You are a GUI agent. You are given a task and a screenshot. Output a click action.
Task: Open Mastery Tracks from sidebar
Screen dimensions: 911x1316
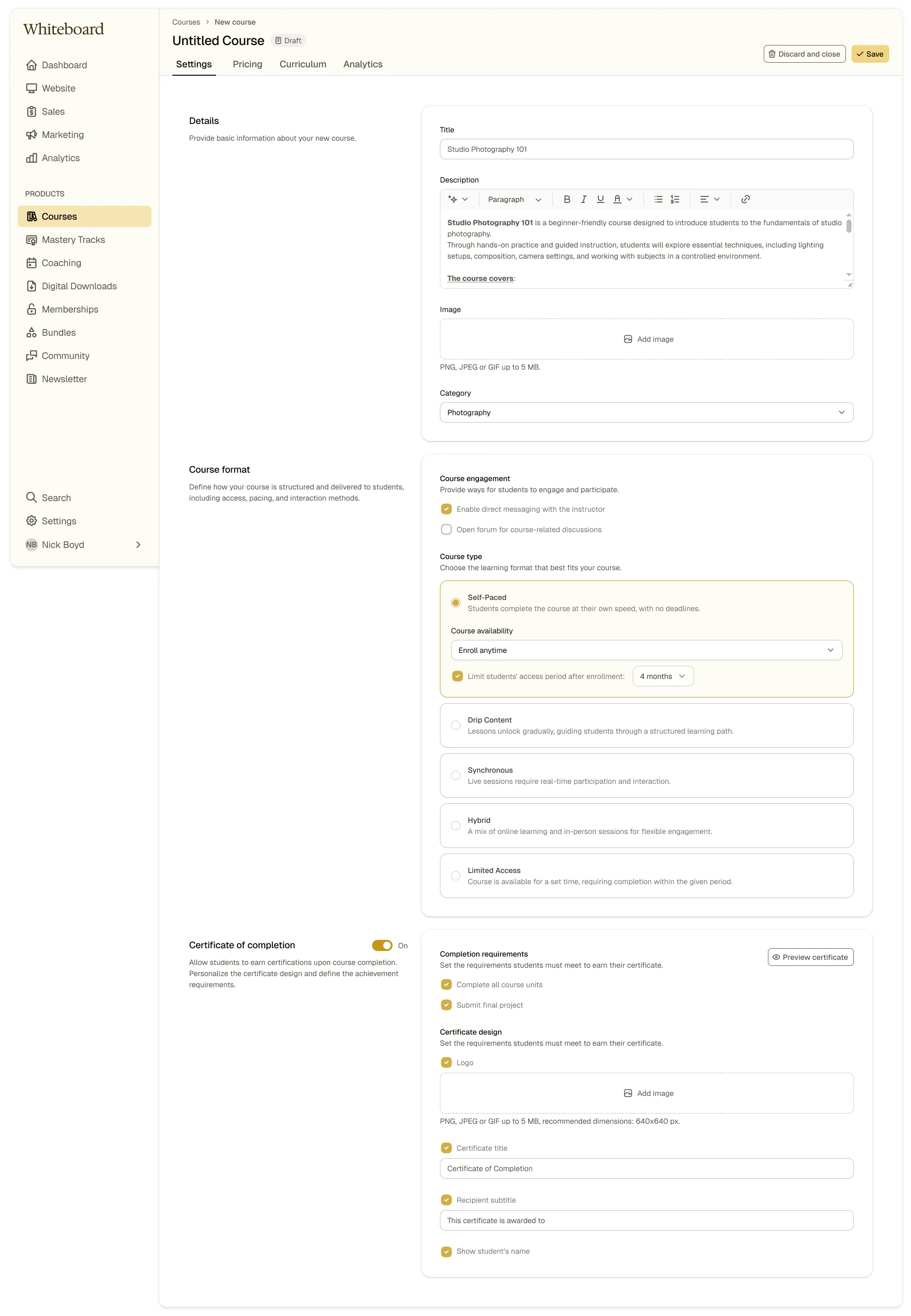[73, 240]
